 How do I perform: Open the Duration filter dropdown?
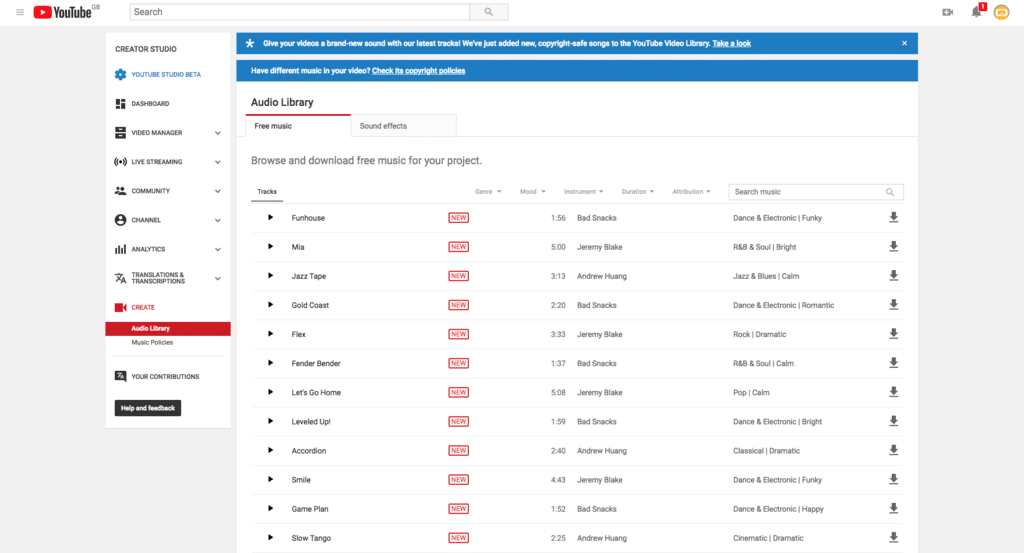pos(637,191)
